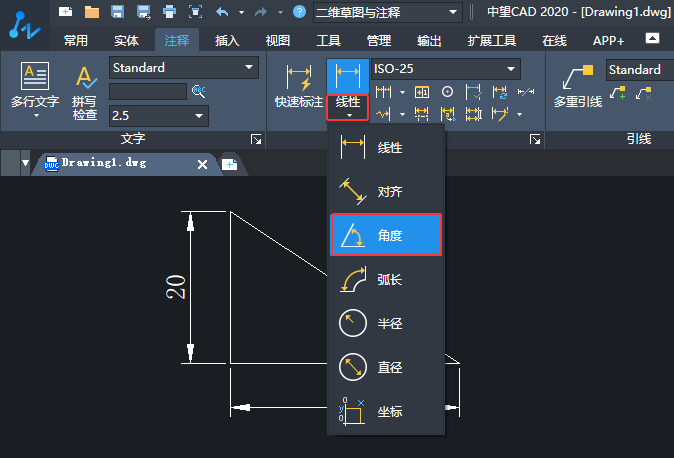Click the oblique dimension icon
Image resolution: width=674 pixels, height=458 pixels.
click(526, 92)
